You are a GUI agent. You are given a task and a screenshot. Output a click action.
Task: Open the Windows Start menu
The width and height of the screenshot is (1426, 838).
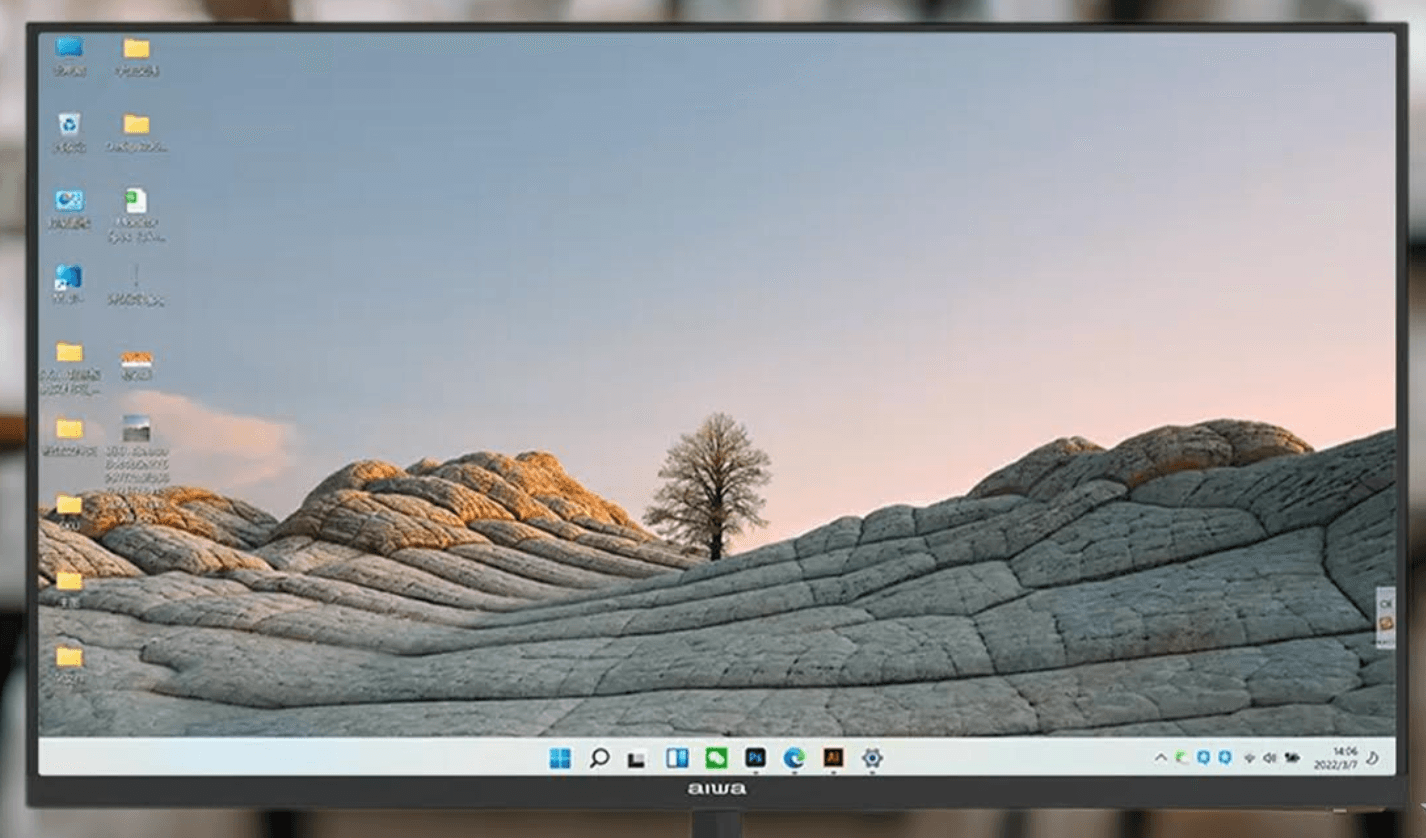click(x=560, y=758)
